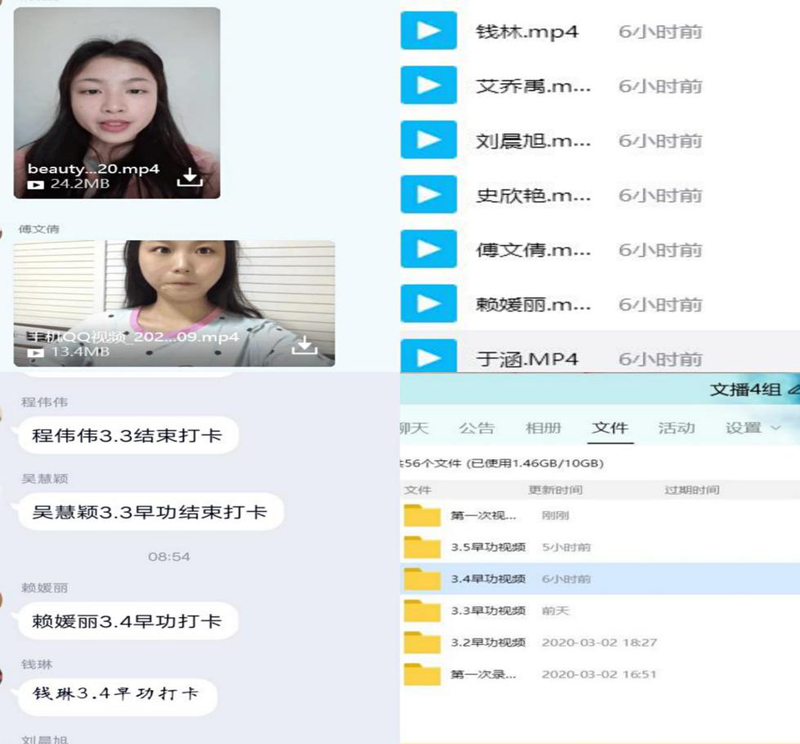Open the beauty...20.mp4 video thumbnail
Screen dimensions: 800x744
tap(117, 103)
